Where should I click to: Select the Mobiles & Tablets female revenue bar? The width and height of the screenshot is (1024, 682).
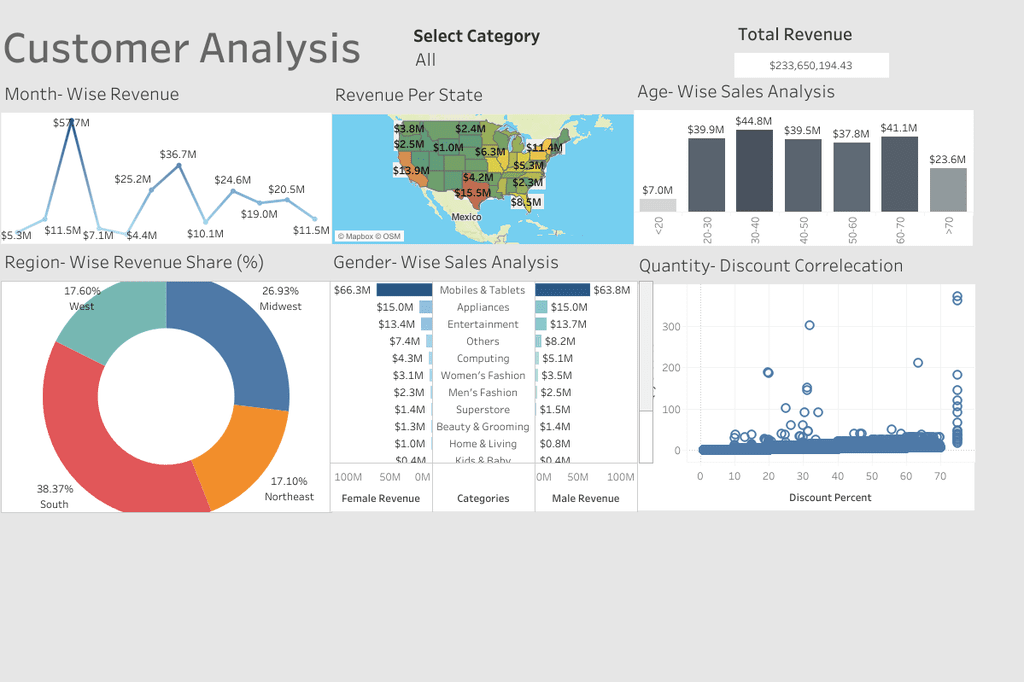coord(404,289)
